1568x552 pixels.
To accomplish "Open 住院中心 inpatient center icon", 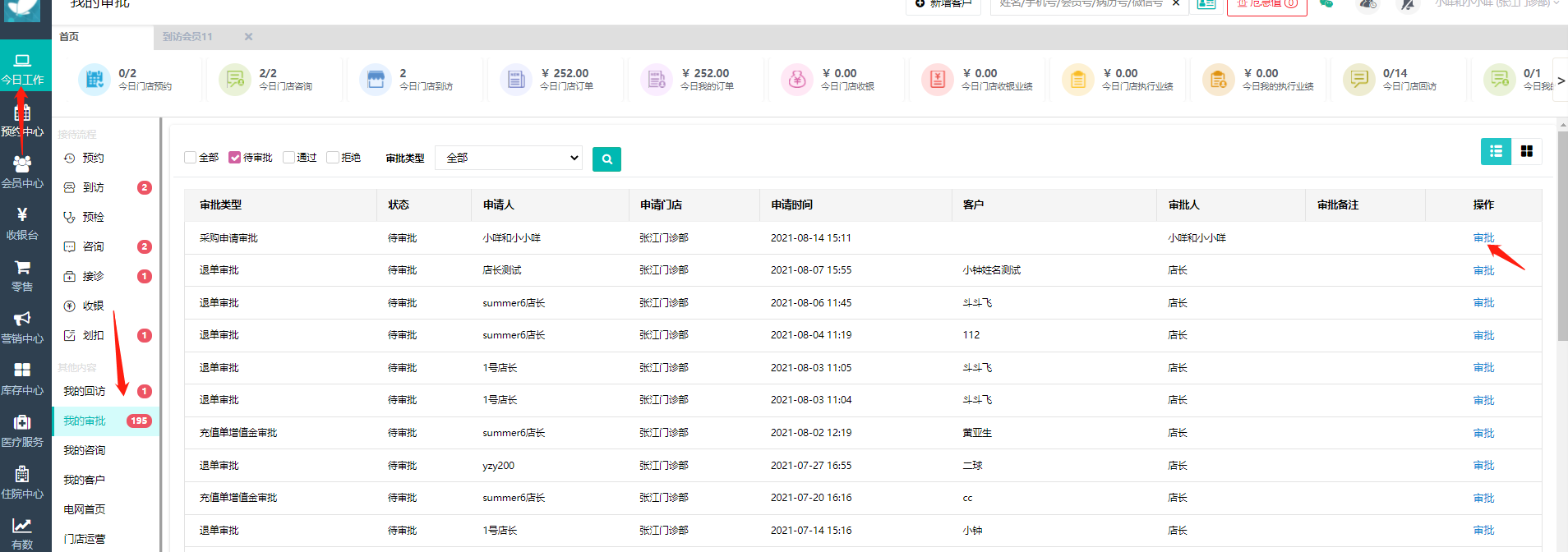I will (x=22, y=483).
